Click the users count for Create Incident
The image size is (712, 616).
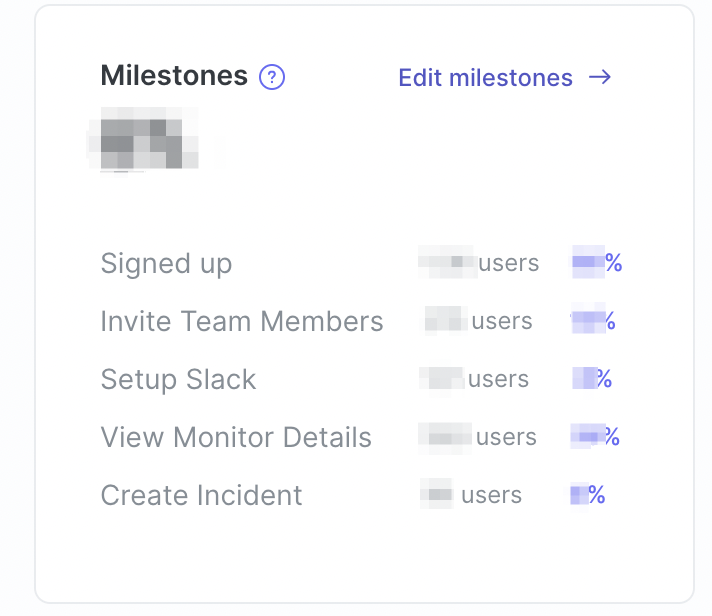[471, 494]
